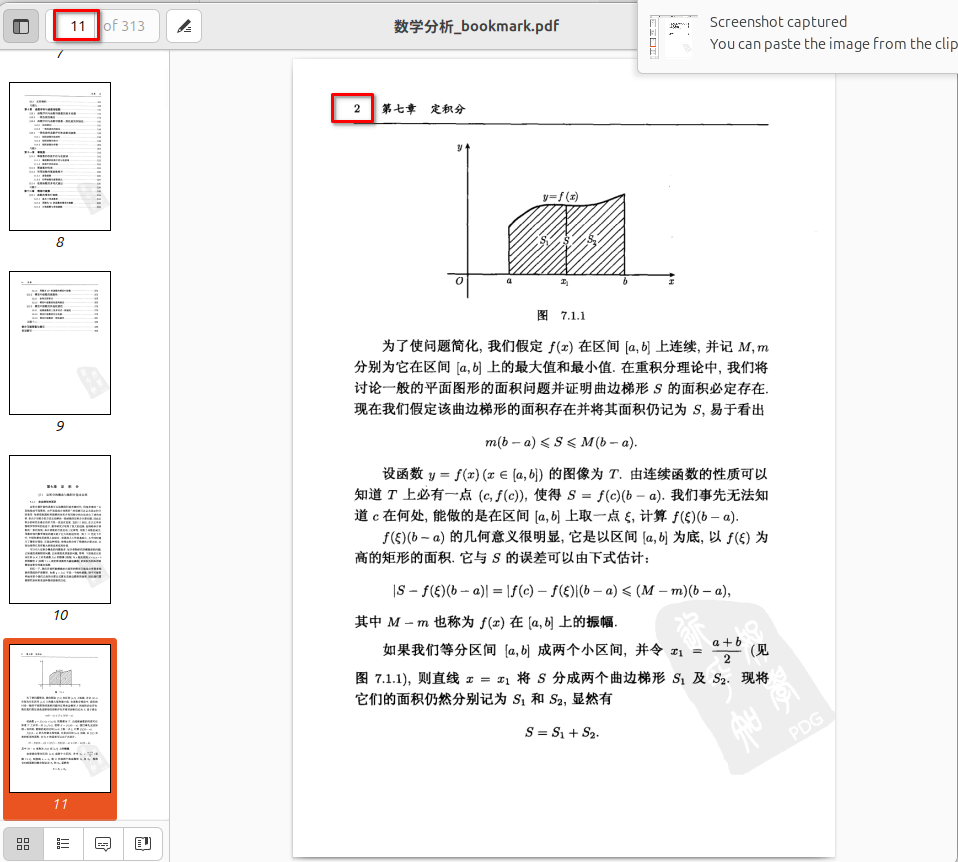Screen dimensions: 958x862
Task: Click the 'Screenshot captured' notification text
Action: coord(778,22)
